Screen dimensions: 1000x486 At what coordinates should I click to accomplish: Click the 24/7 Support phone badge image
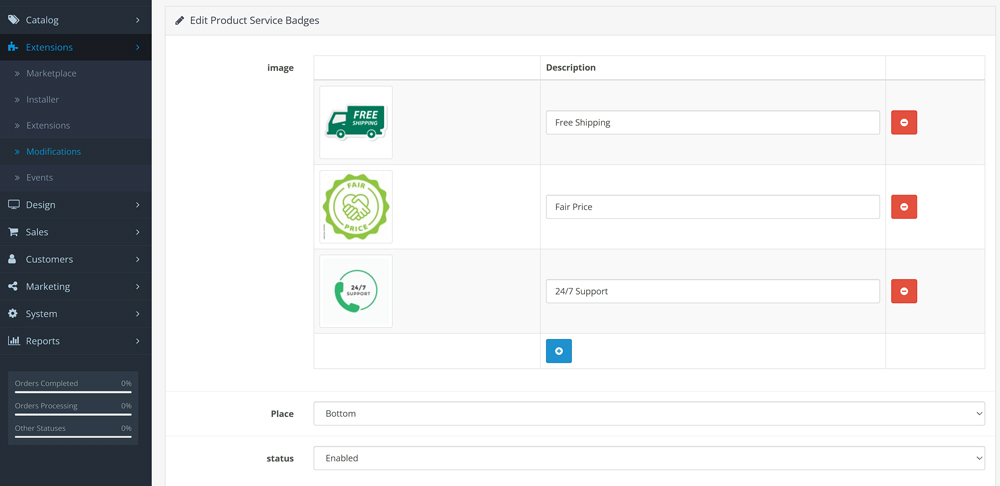click(x=355, y=291)
